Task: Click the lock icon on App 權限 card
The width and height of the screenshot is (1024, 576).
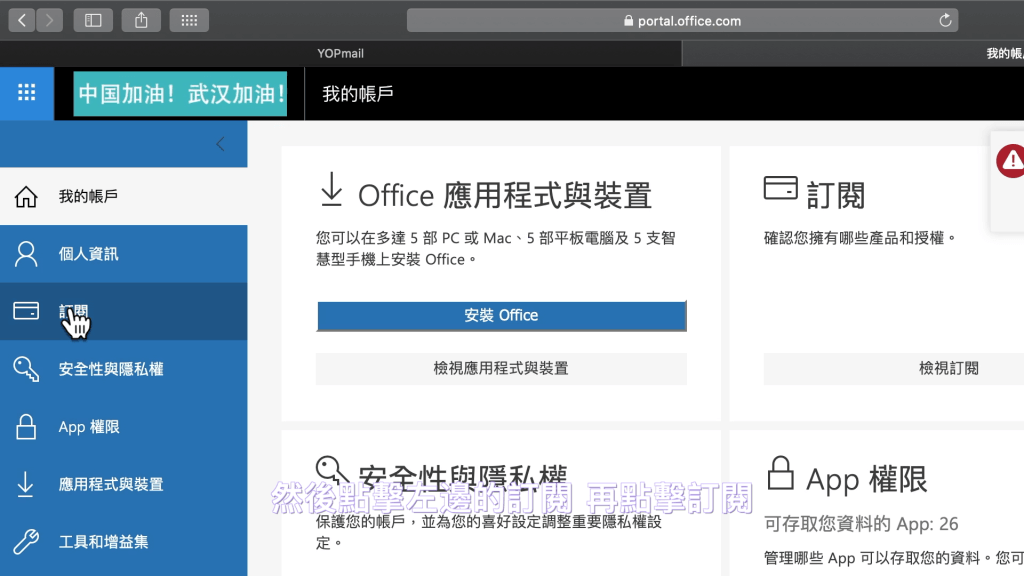Action: 780,473
